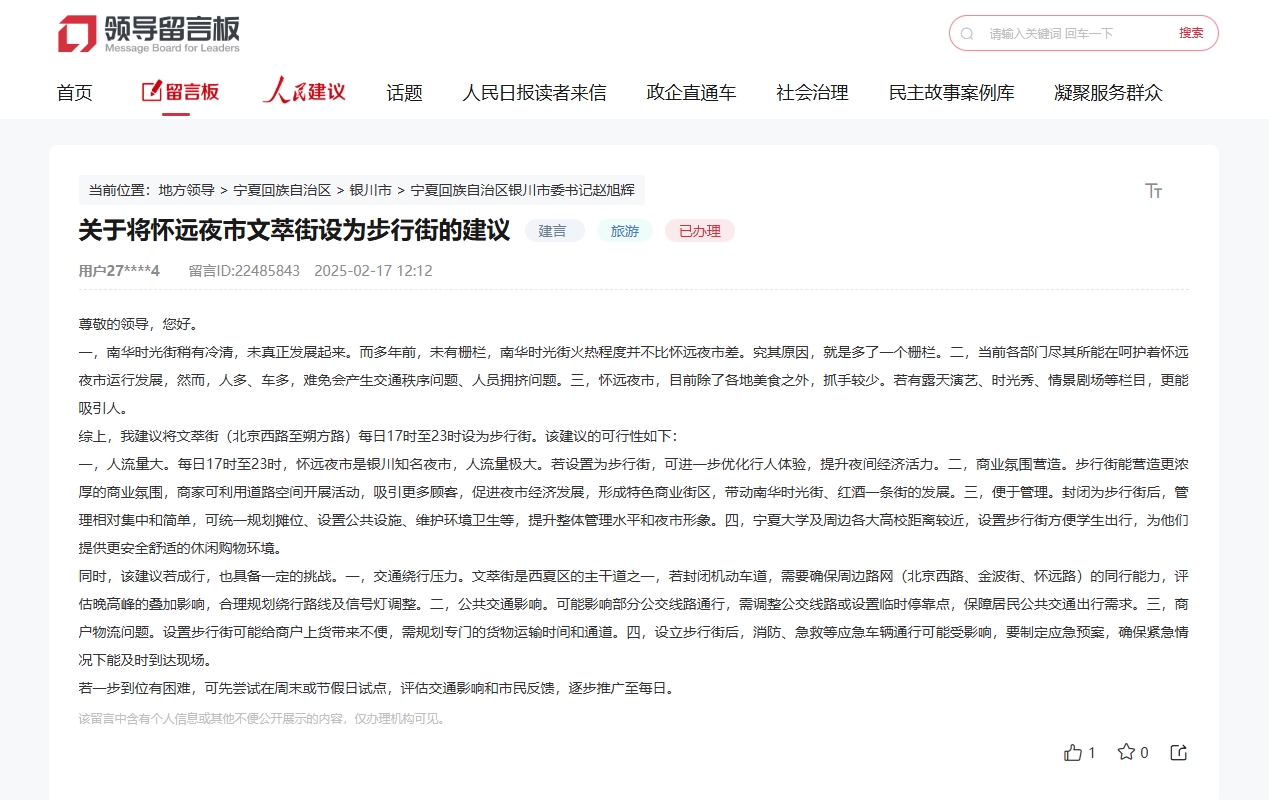Screen dimensions: 1269x800
Task: Like the message with thumbs-up icon
Action: pyautogui.click(x=1074, y=752)
